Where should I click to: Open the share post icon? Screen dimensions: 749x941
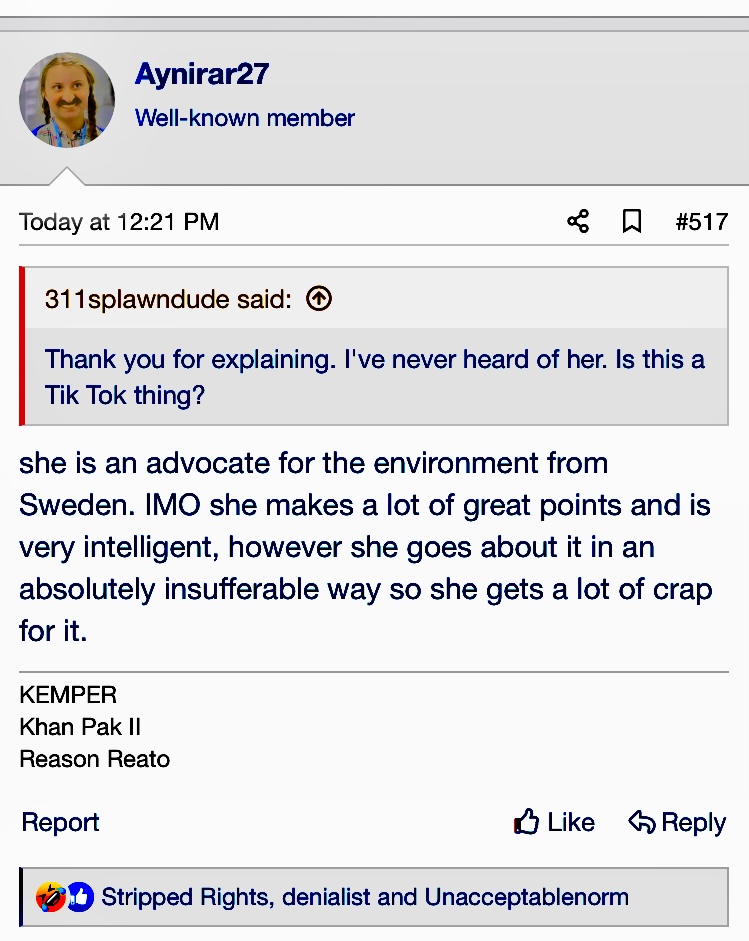pos(578,221)
